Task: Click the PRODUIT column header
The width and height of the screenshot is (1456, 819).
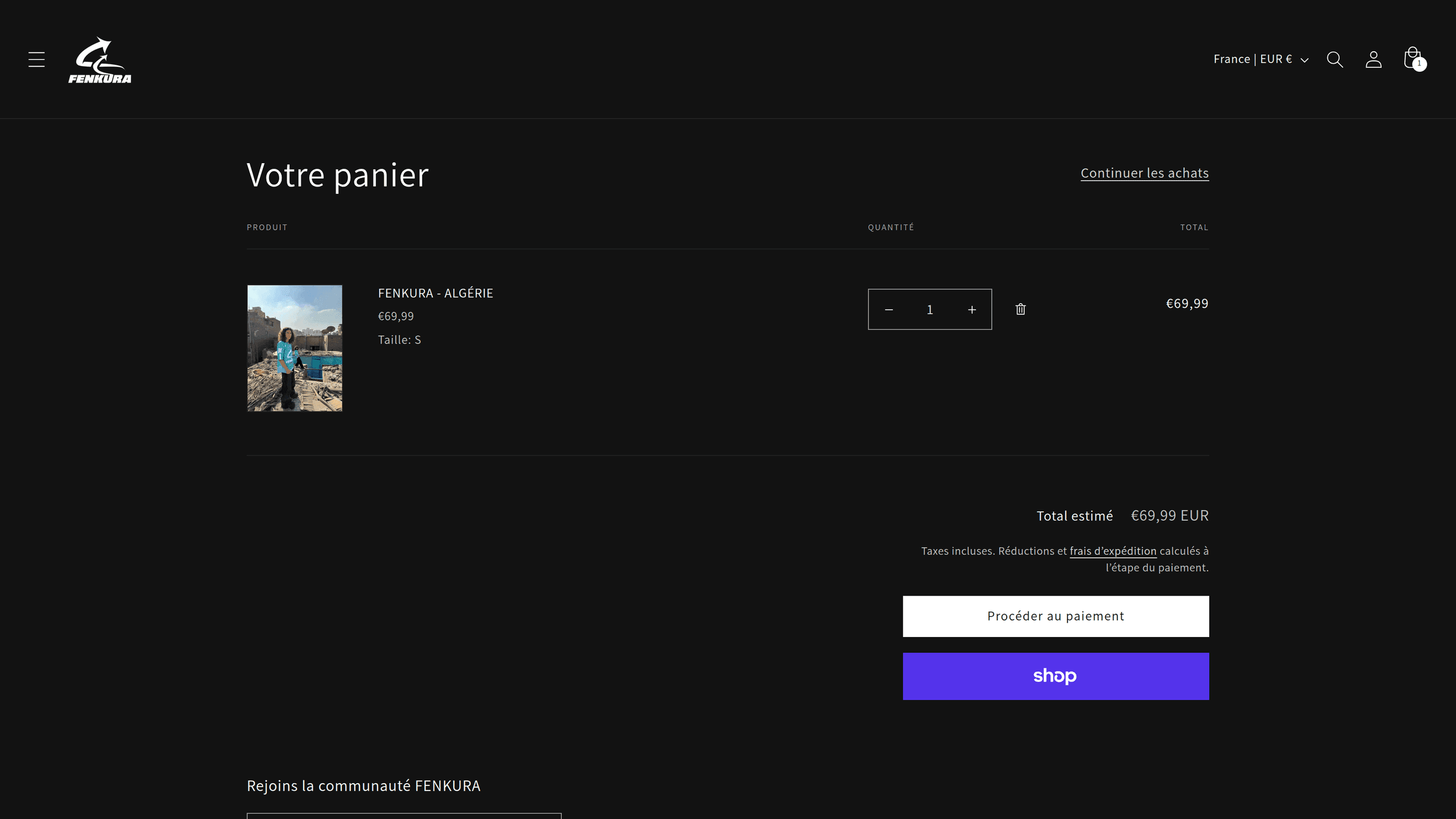Action: pyautogui.click(x=267, y=227)
